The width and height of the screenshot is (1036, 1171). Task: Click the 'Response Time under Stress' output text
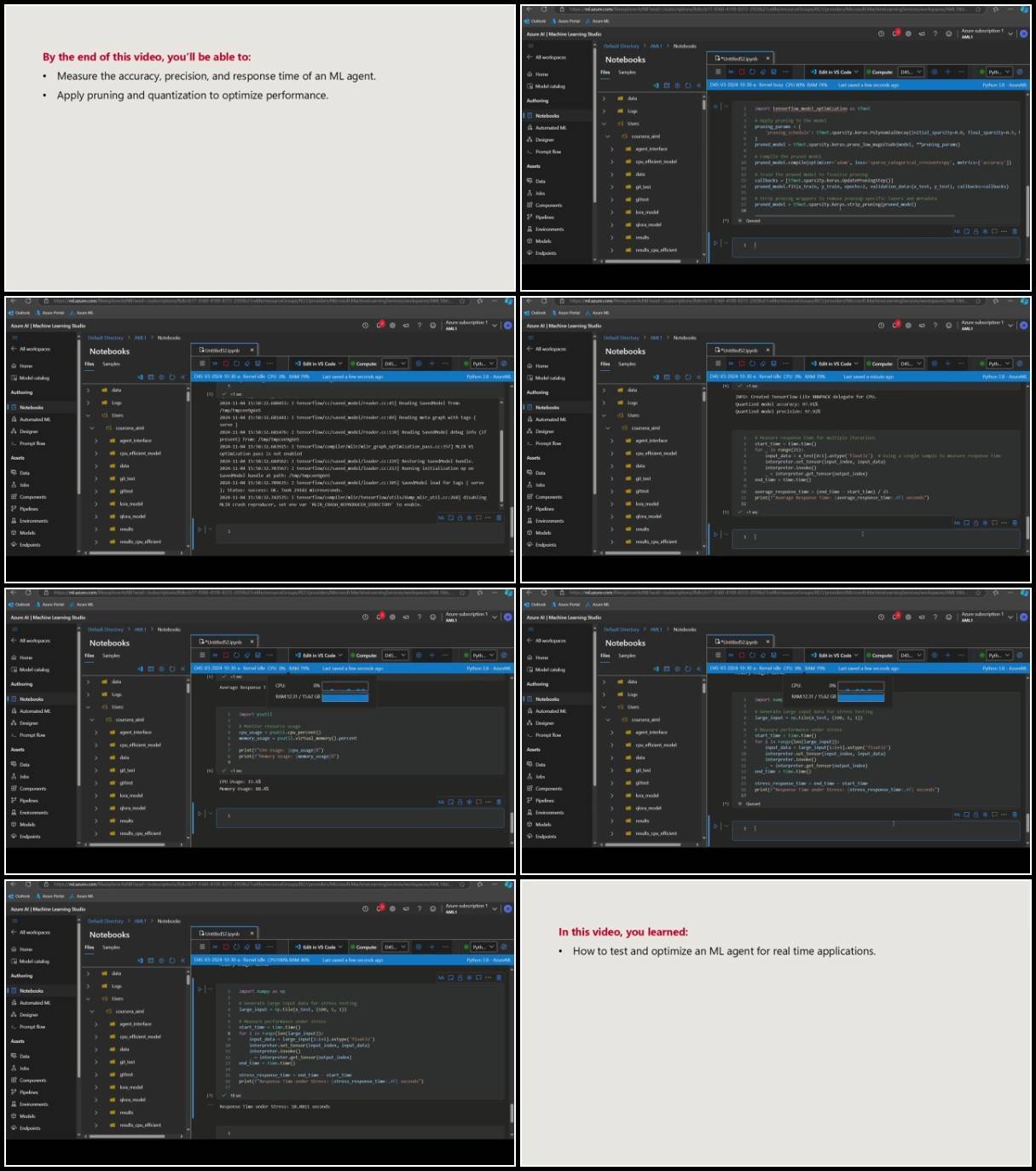point(275,1106)
